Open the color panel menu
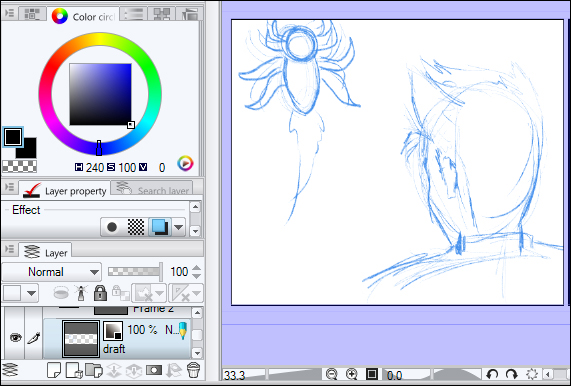The image size is (571, 386). (x=9, y=13)
